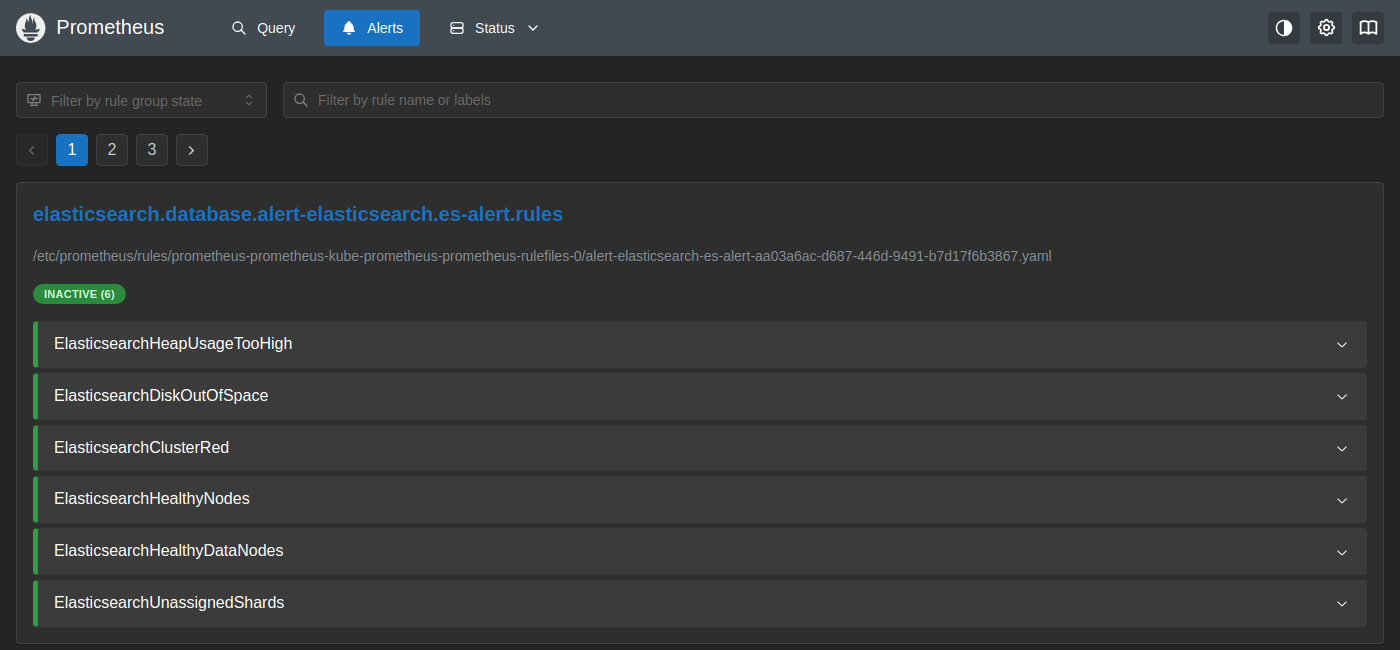This screenshot has width=1400, height=650.
Task: Click the Prometheus title text
Action: pos(110,28)
